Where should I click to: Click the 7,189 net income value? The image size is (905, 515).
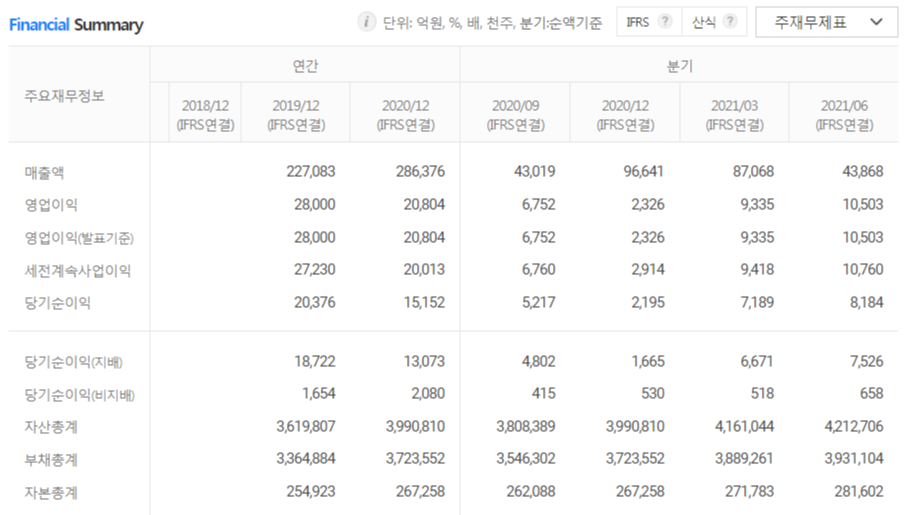[757, 303]
